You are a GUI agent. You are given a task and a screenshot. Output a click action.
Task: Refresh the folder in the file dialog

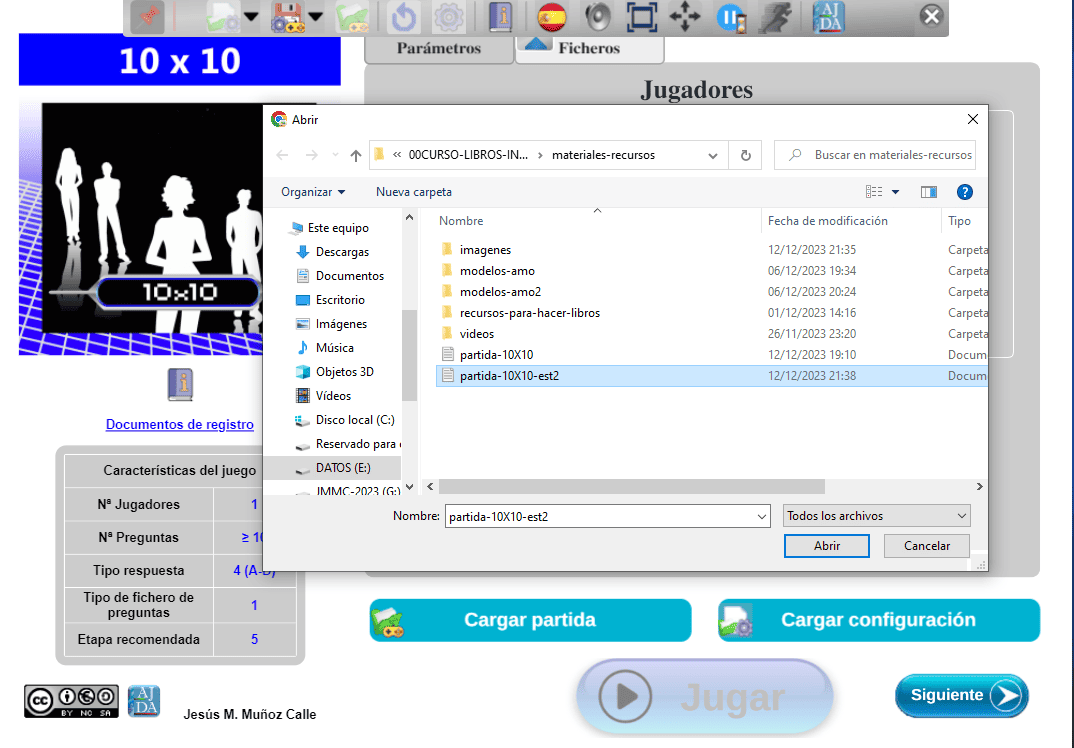point(745,155)
